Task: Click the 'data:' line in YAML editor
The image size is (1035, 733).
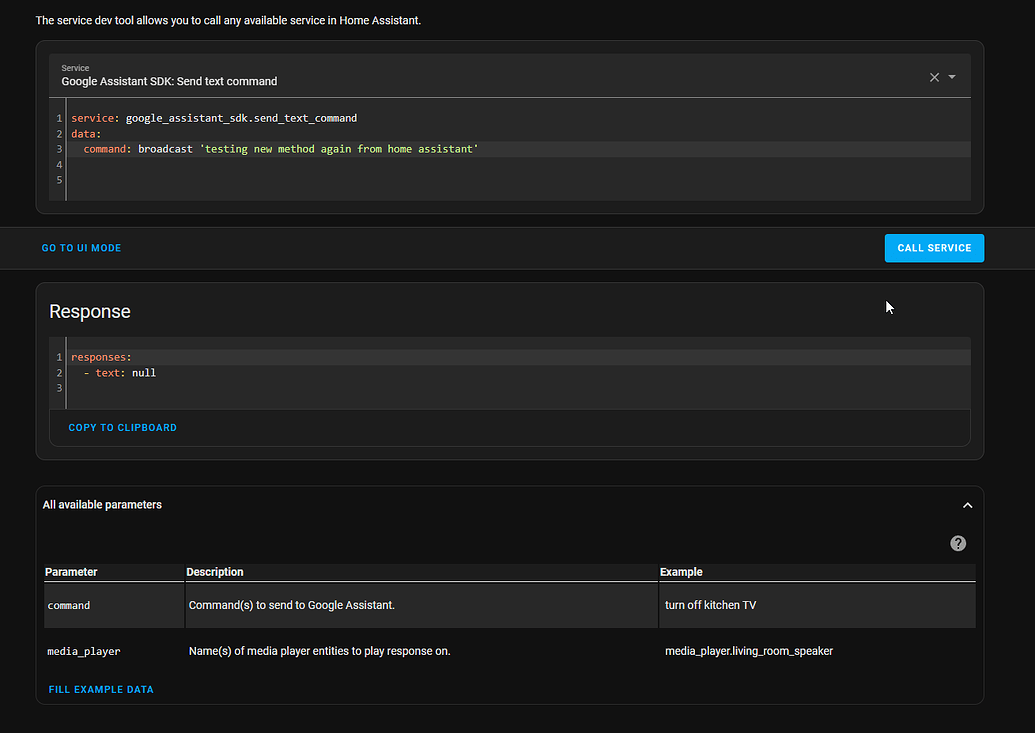Action: pos(86,133)
